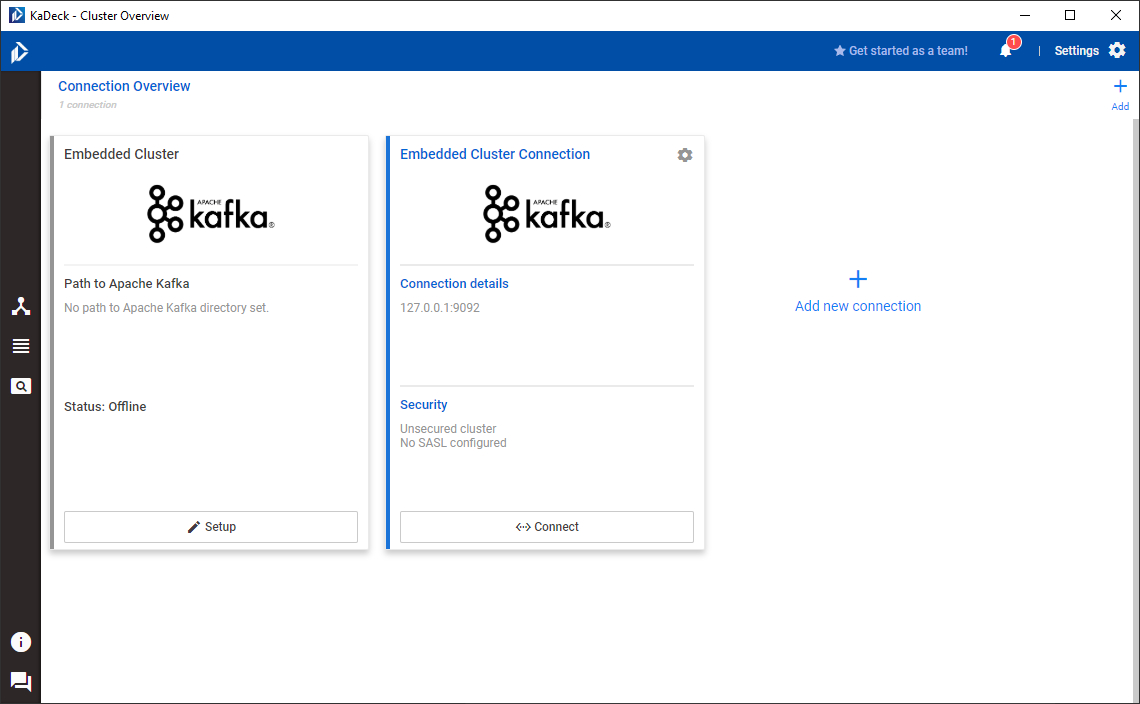Open the data browser search sidebar icon
This screenshot has width=1140, height=704.
21,386
